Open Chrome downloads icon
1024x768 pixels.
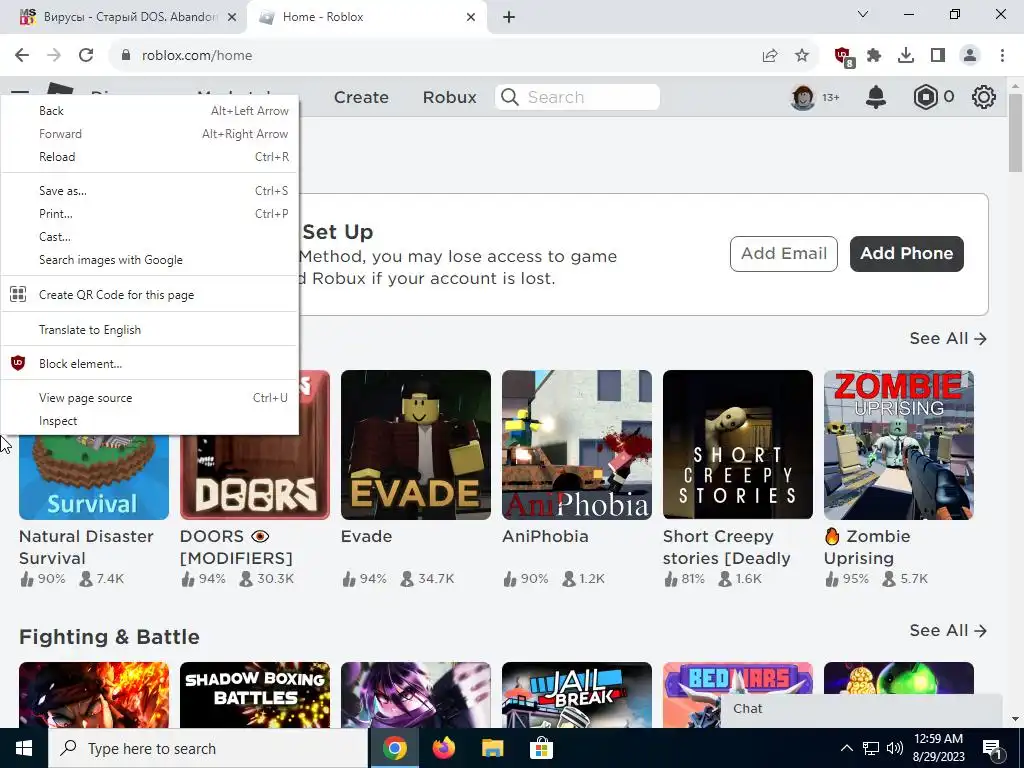click(x=906, y=56)
